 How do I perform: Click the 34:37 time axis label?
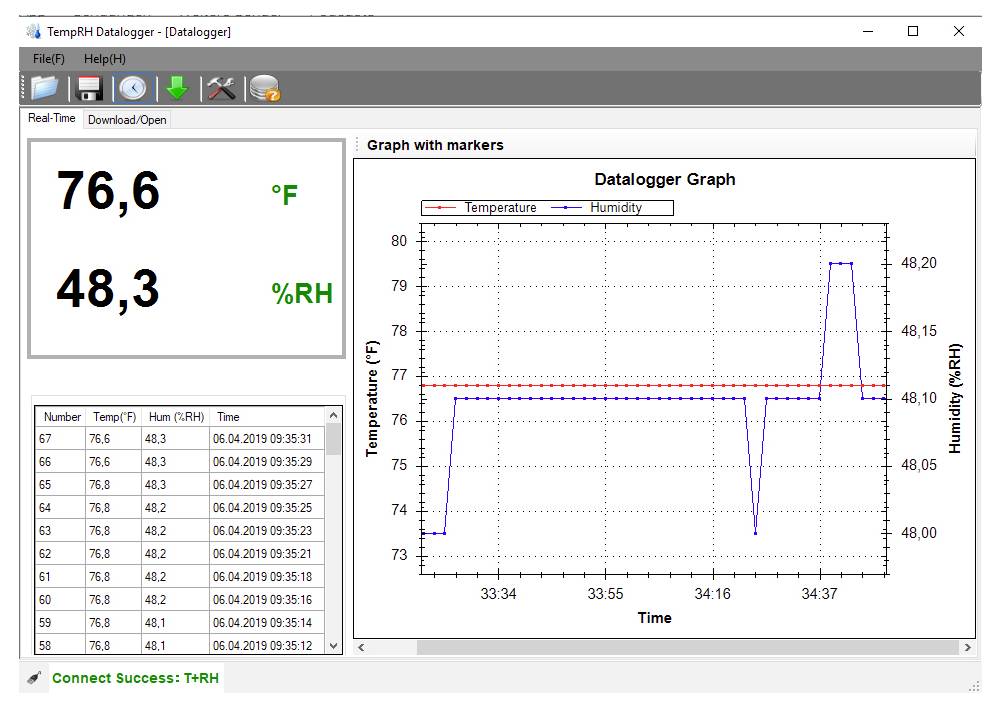click(x=819, y=594)
